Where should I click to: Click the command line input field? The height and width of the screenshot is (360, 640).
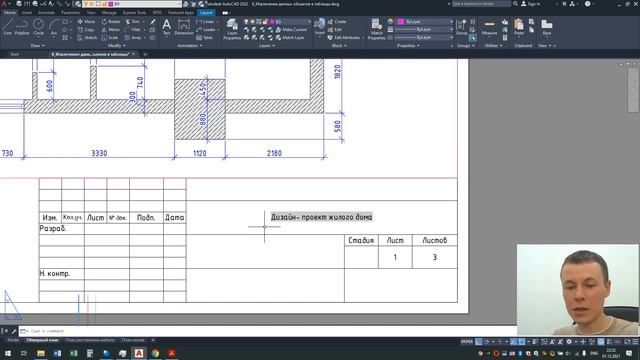point(269,331)
